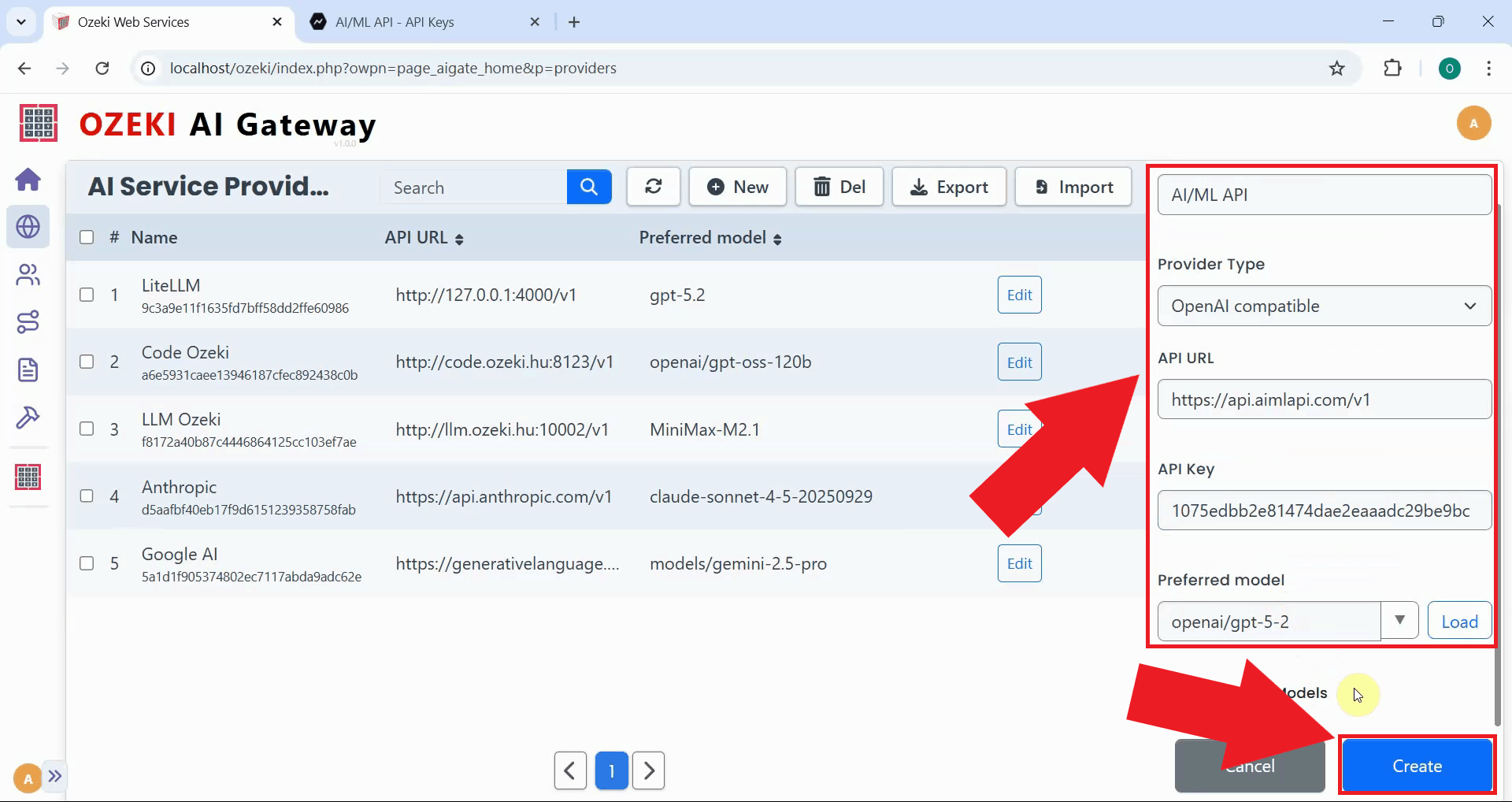Open the Chrome three-dot menu

[1488, 69]
